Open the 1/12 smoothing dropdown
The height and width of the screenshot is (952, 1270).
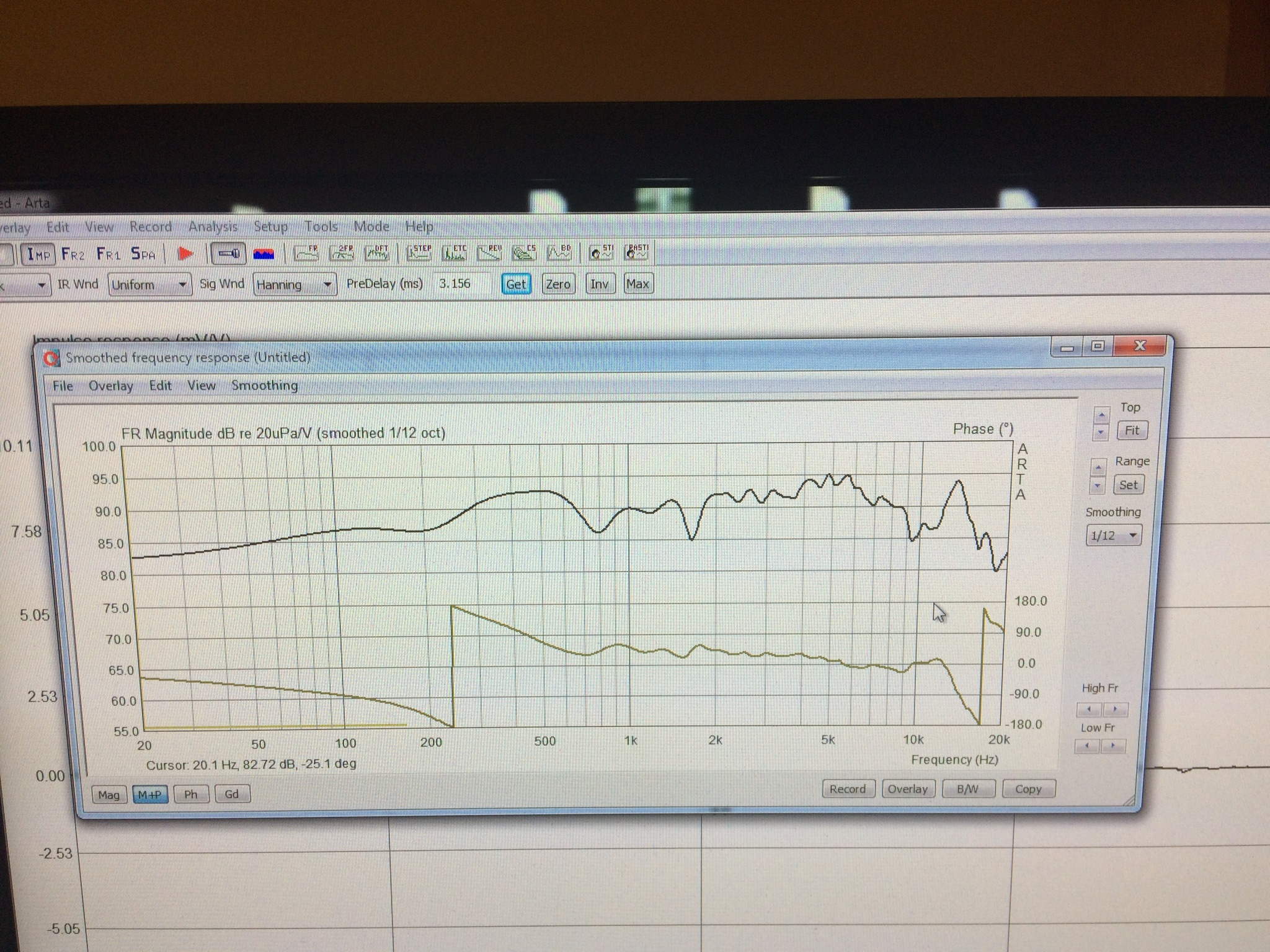click(x=1114, y=535)
